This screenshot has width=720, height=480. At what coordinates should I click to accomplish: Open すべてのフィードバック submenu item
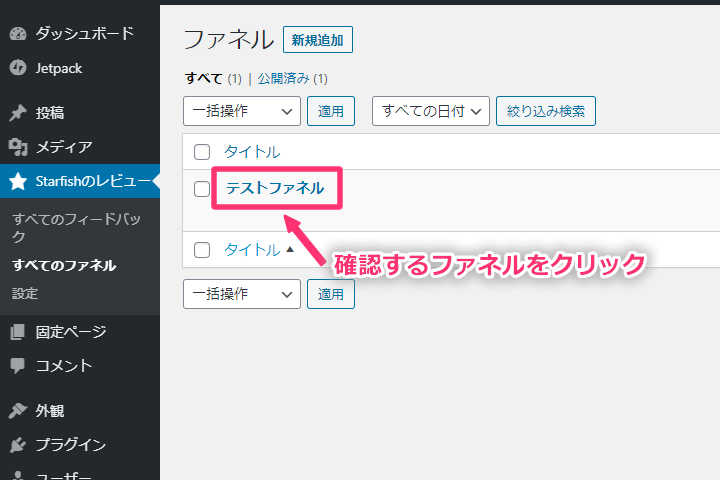coord(76,228)
